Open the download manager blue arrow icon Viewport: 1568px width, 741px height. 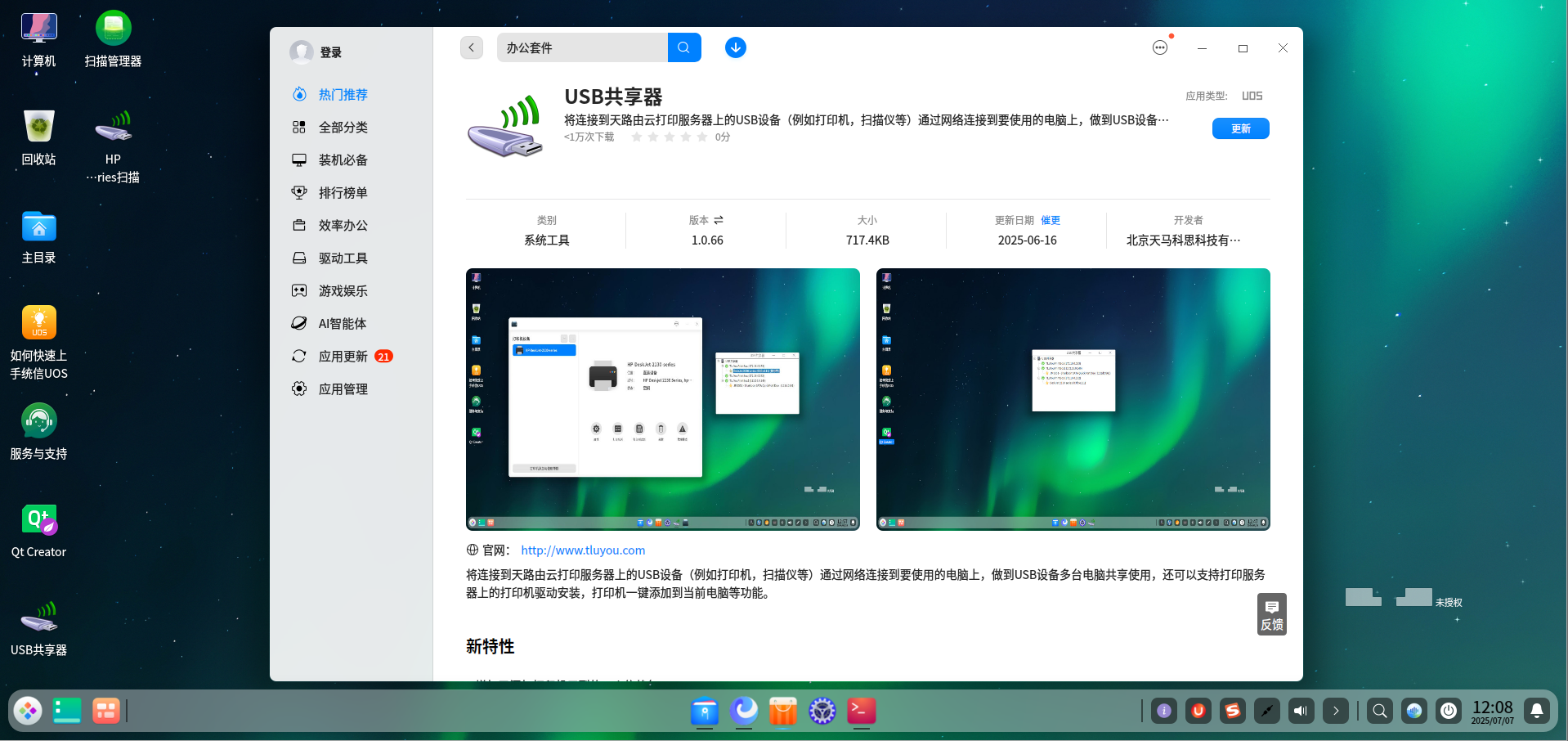point(735,47)
